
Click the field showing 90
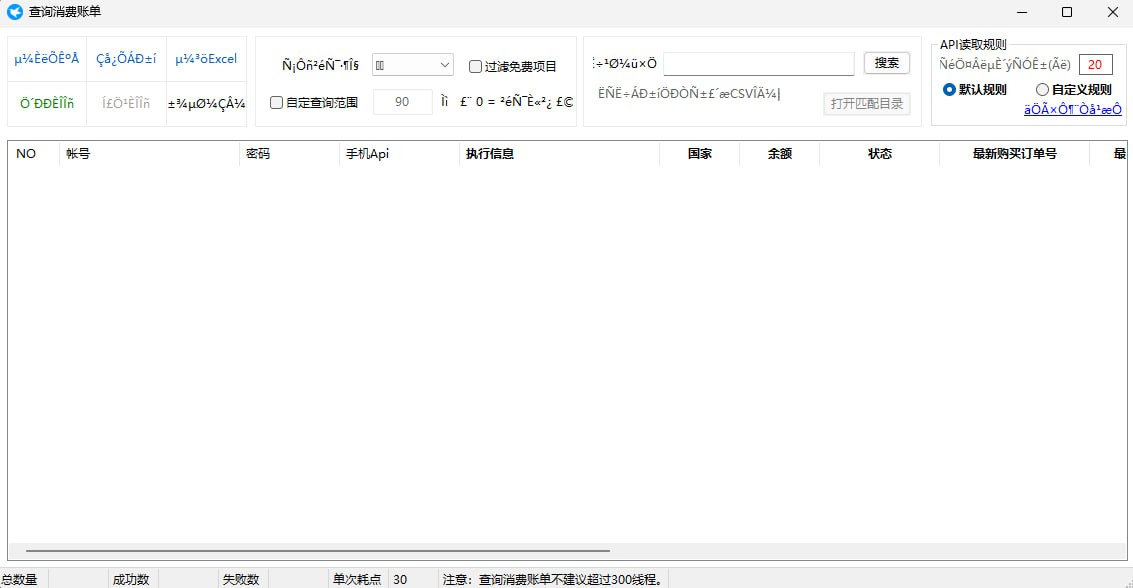(402, 102)
